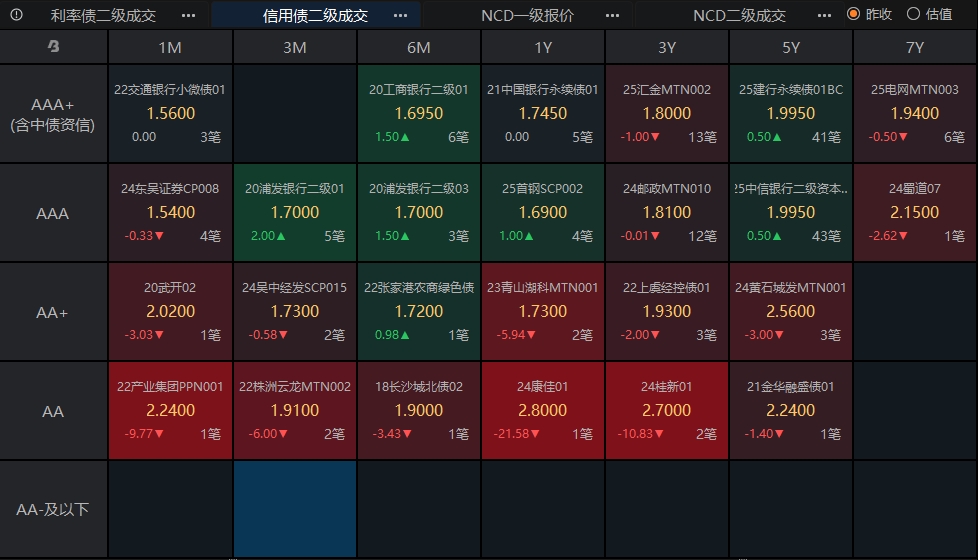Open the more menu for 信用债二级成交
The height and width of the screenshot is (560, 978).
click(400, 16)
